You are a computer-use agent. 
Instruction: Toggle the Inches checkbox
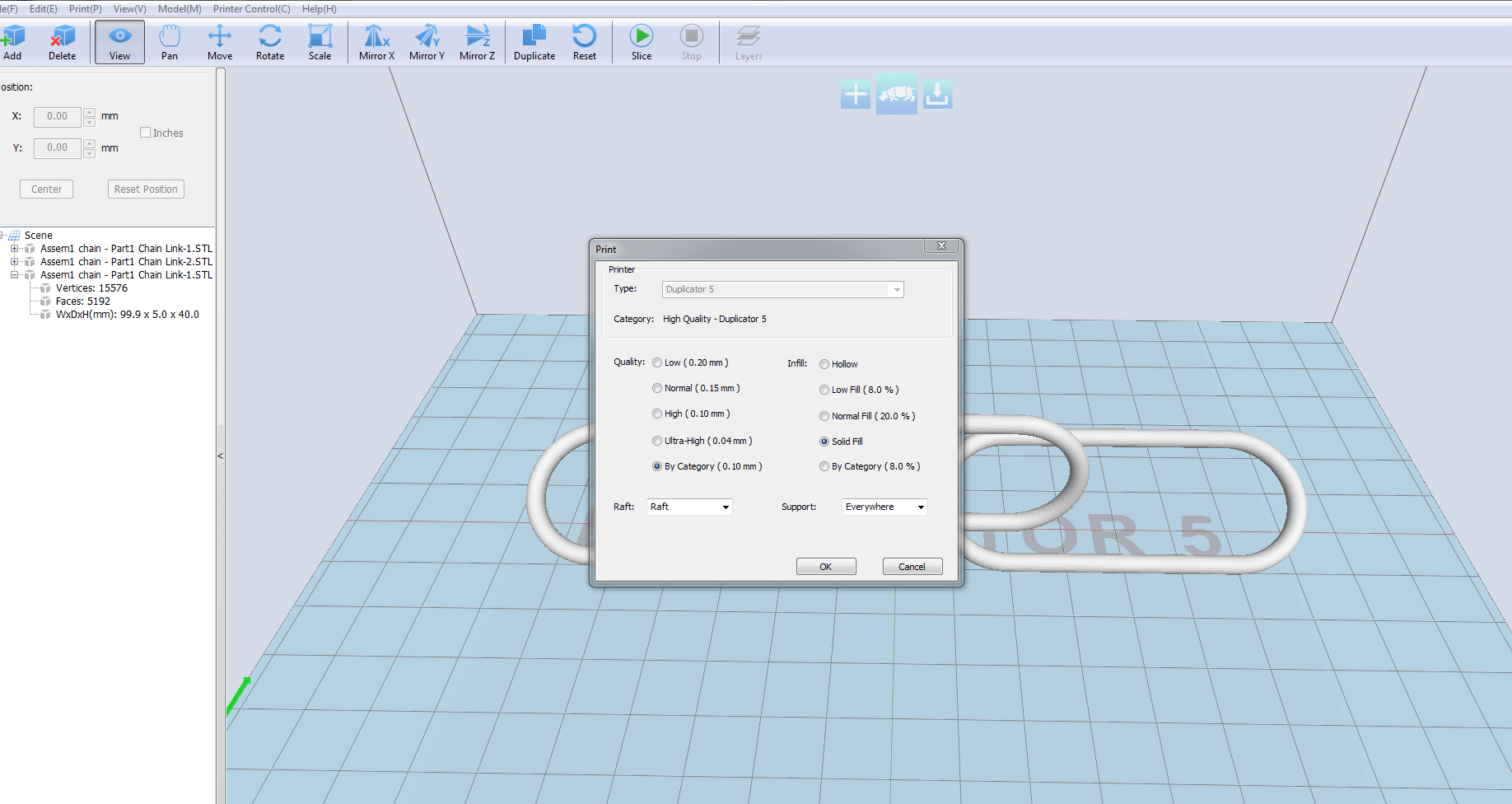(x=145, y=133)
